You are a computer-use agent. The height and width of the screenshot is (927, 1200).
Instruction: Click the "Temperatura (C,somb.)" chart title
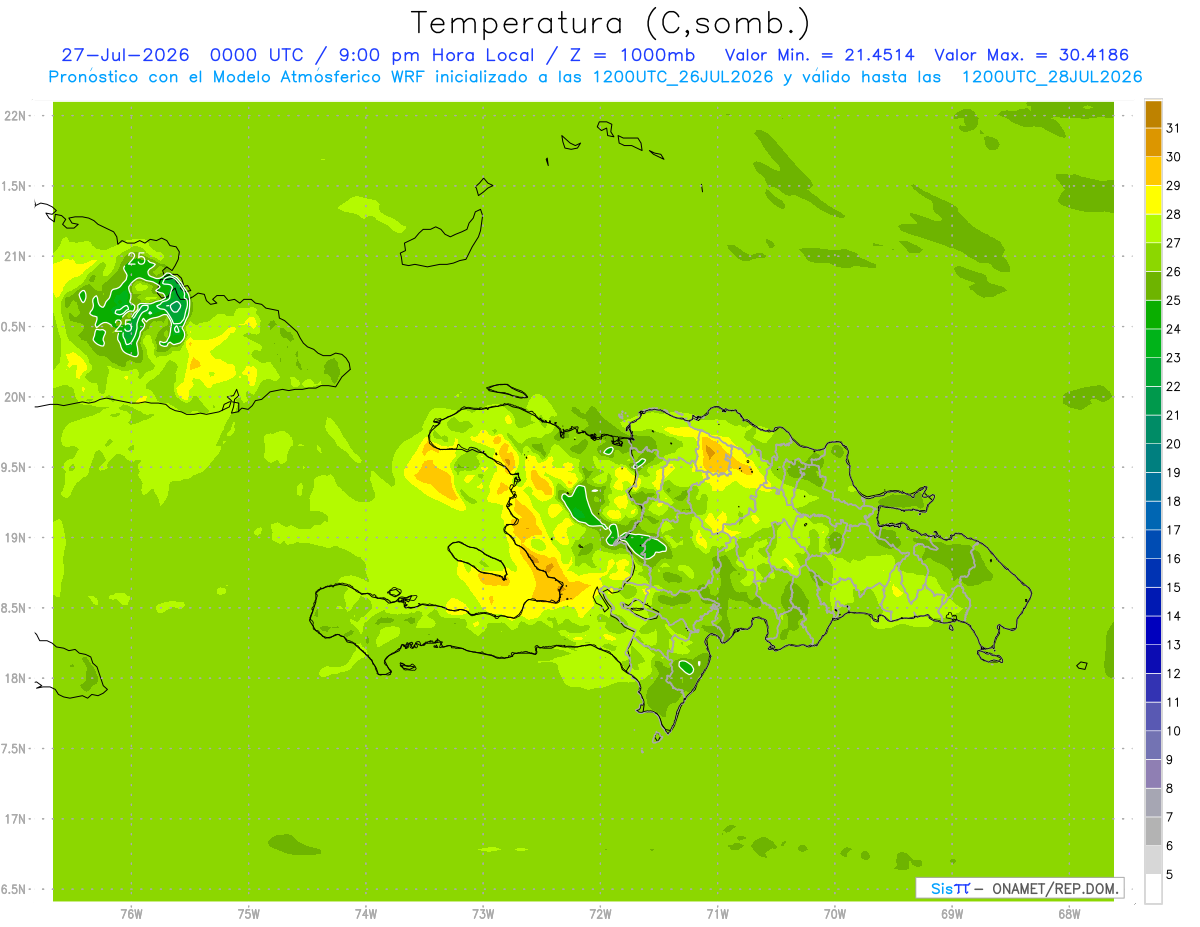tap(610, 23)
